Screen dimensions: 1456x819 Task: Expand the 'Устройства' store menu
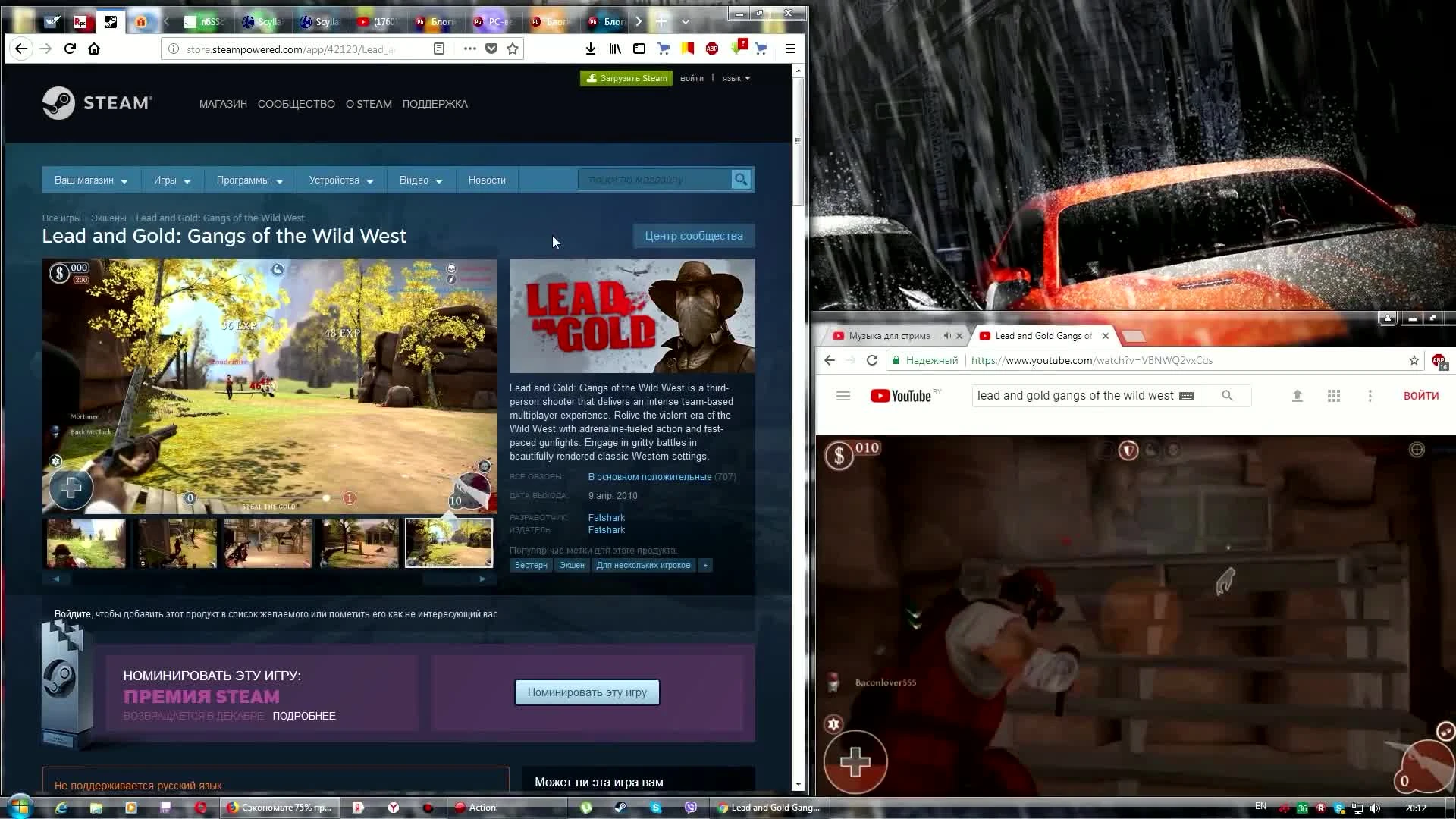[340, 180]
